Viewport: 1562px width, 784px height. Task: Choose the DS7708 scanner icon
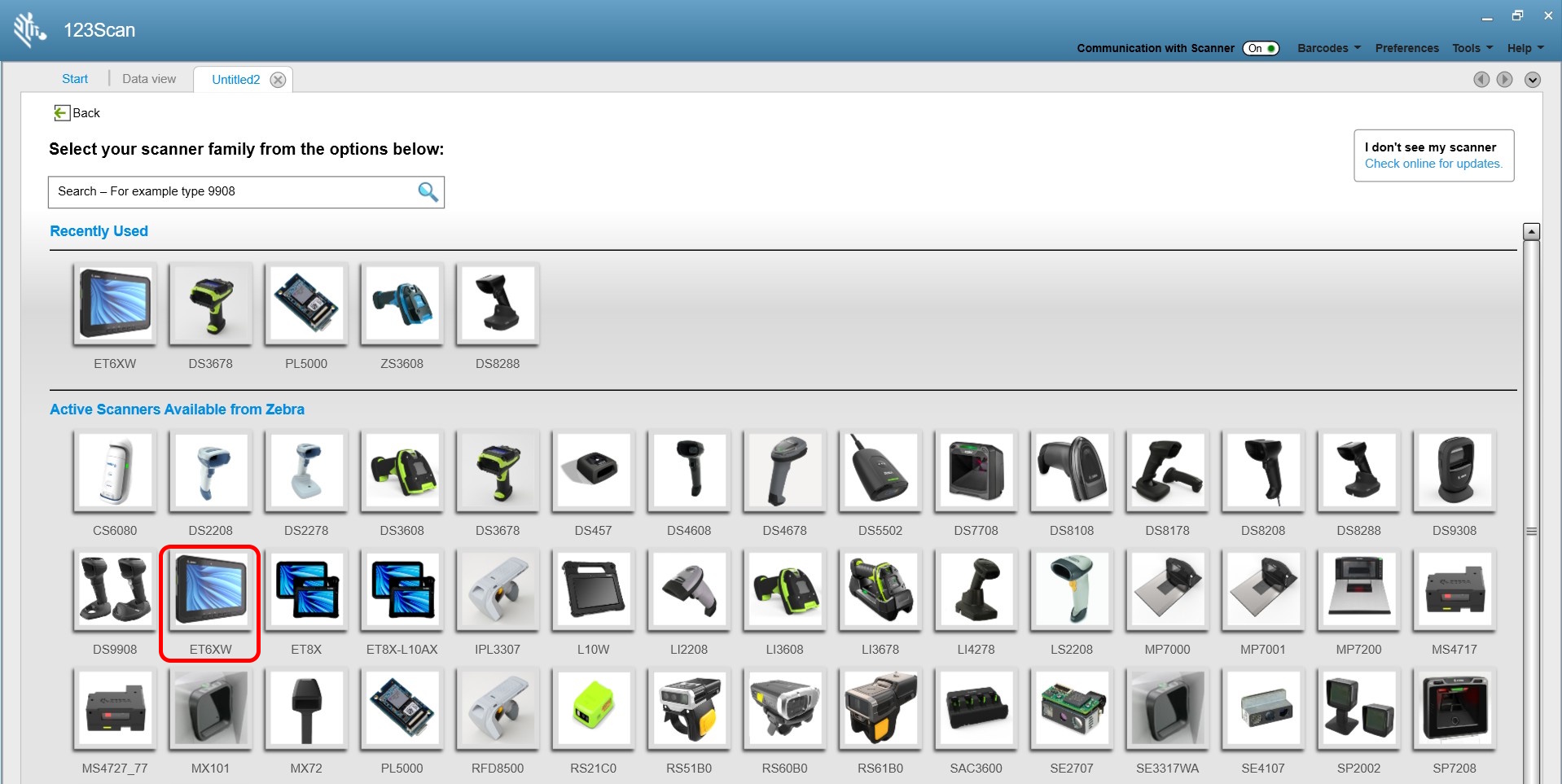(x=976, y=471)
